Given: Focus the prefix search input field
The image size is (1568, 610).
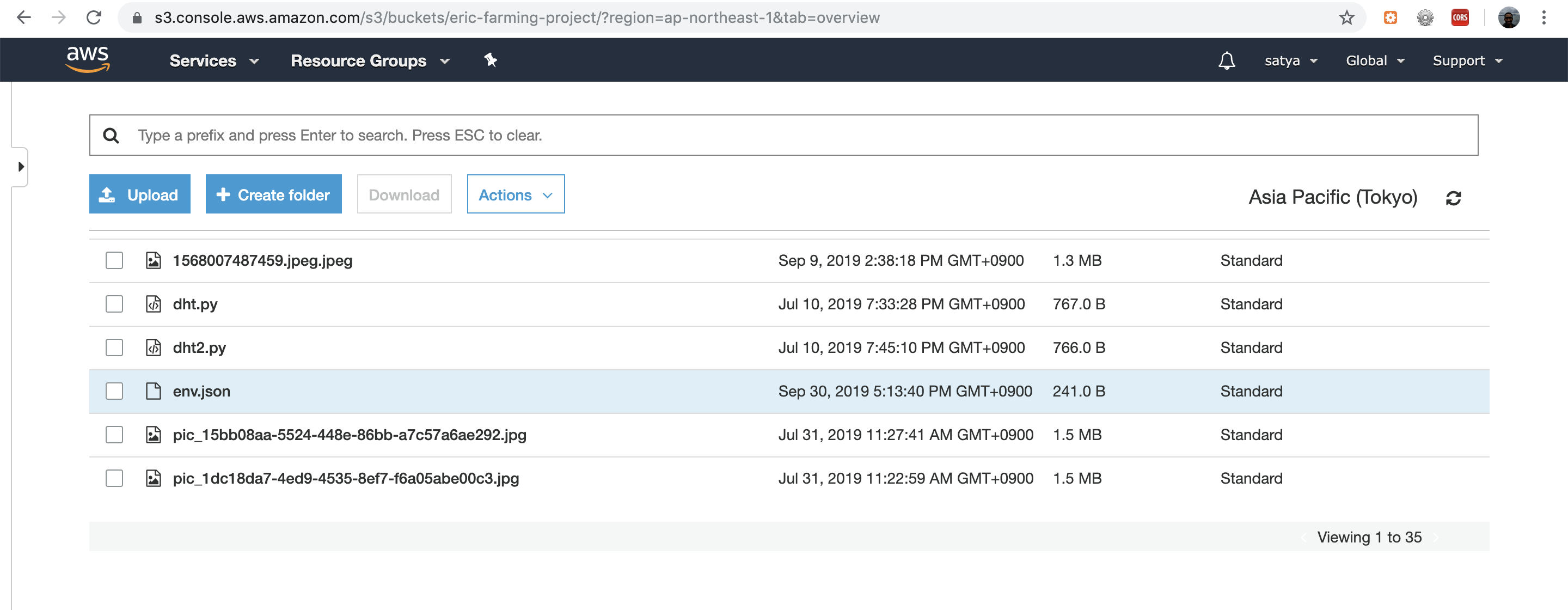Looking at the screenshot, I should [x=791, y=135].
